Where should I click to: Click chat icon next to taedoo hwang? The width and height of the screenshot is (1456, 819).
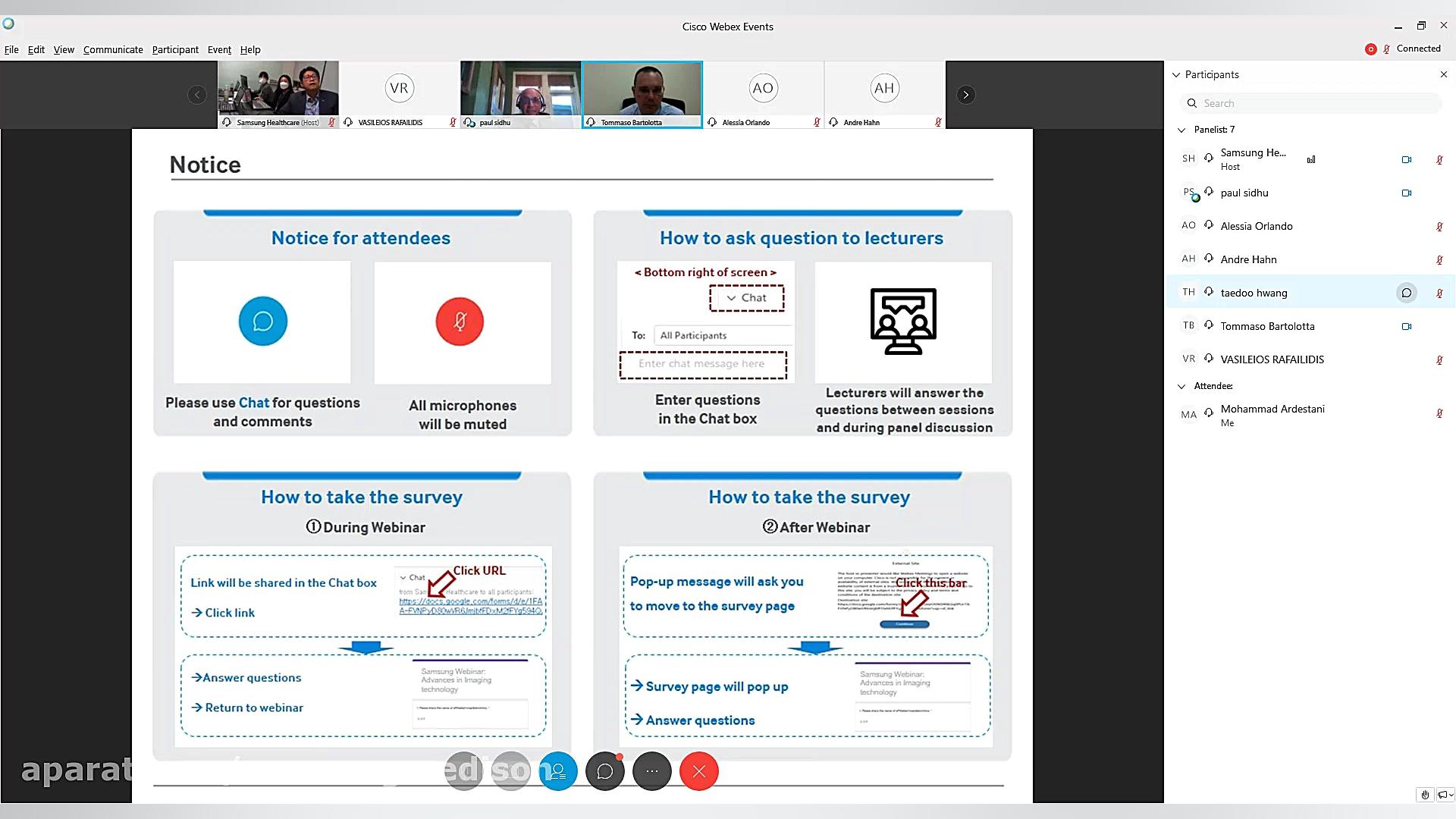click(1407, 293)
